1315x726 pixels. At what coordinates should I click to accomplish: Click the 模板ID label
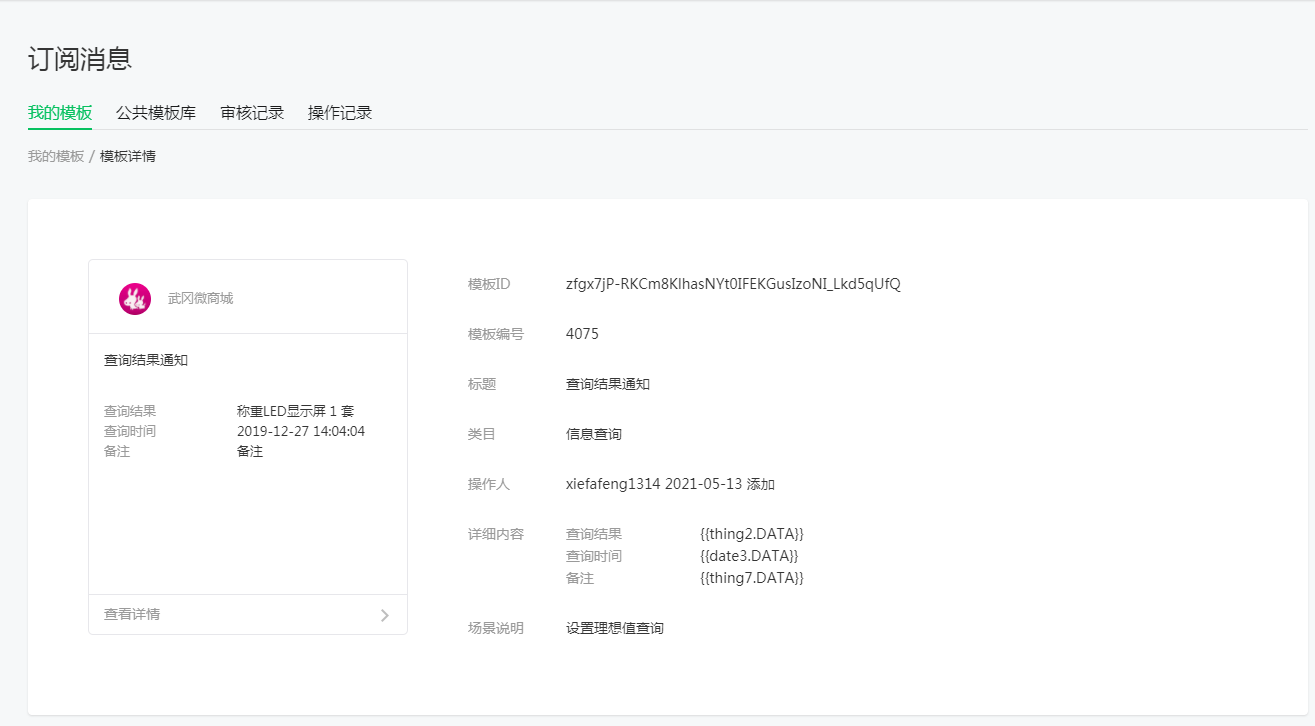489,284
